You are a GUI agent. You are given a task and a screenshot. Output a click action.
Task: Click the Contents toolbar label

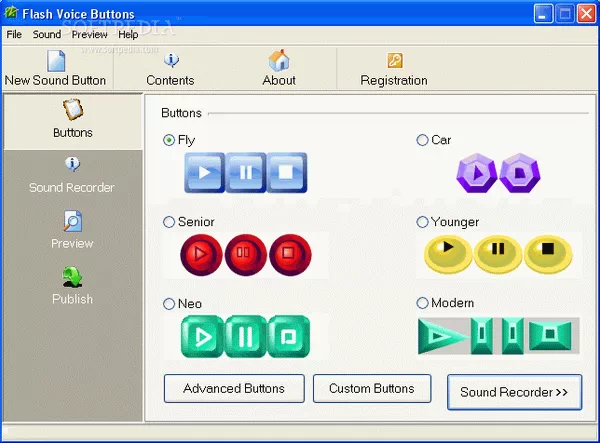(x=170, y=80)
